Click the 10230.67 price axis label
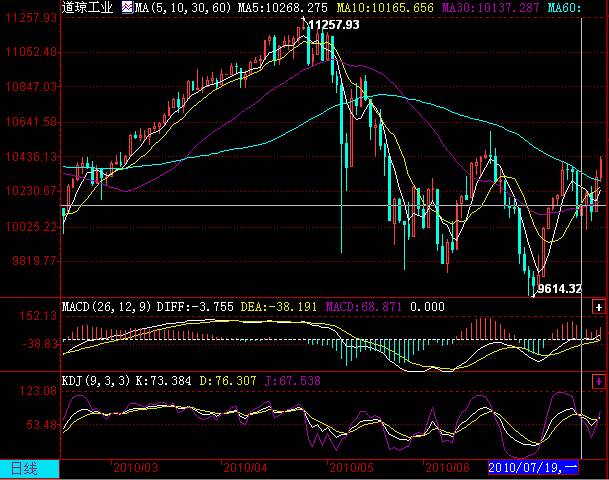The image size is (609, 480). pyautogui.click(x=31, y=191)
